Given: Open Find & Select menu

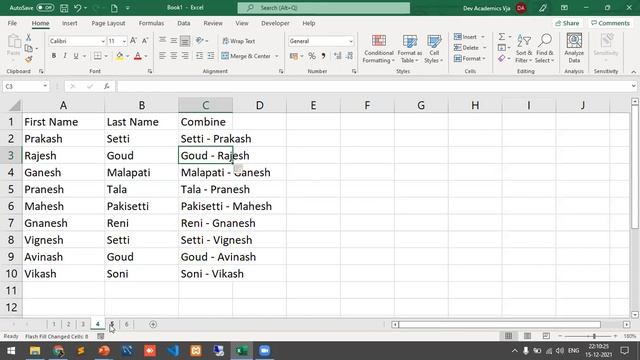Looking at the screenshot, I should pyautogui.click(x=544, y=49).
